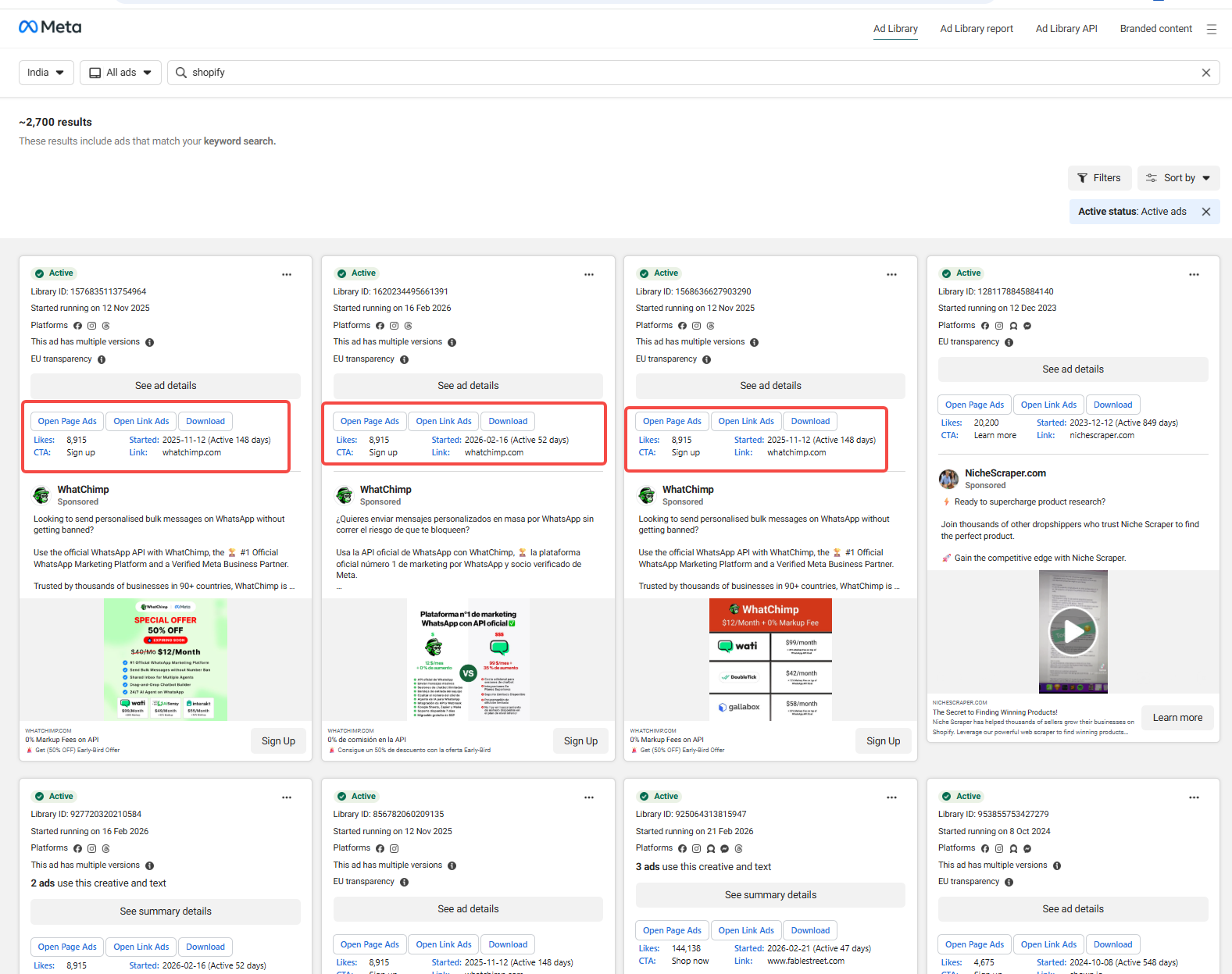Click EU transparency info icon for ad 1620234495661391

pyautogui.click(x=404, y=359)
